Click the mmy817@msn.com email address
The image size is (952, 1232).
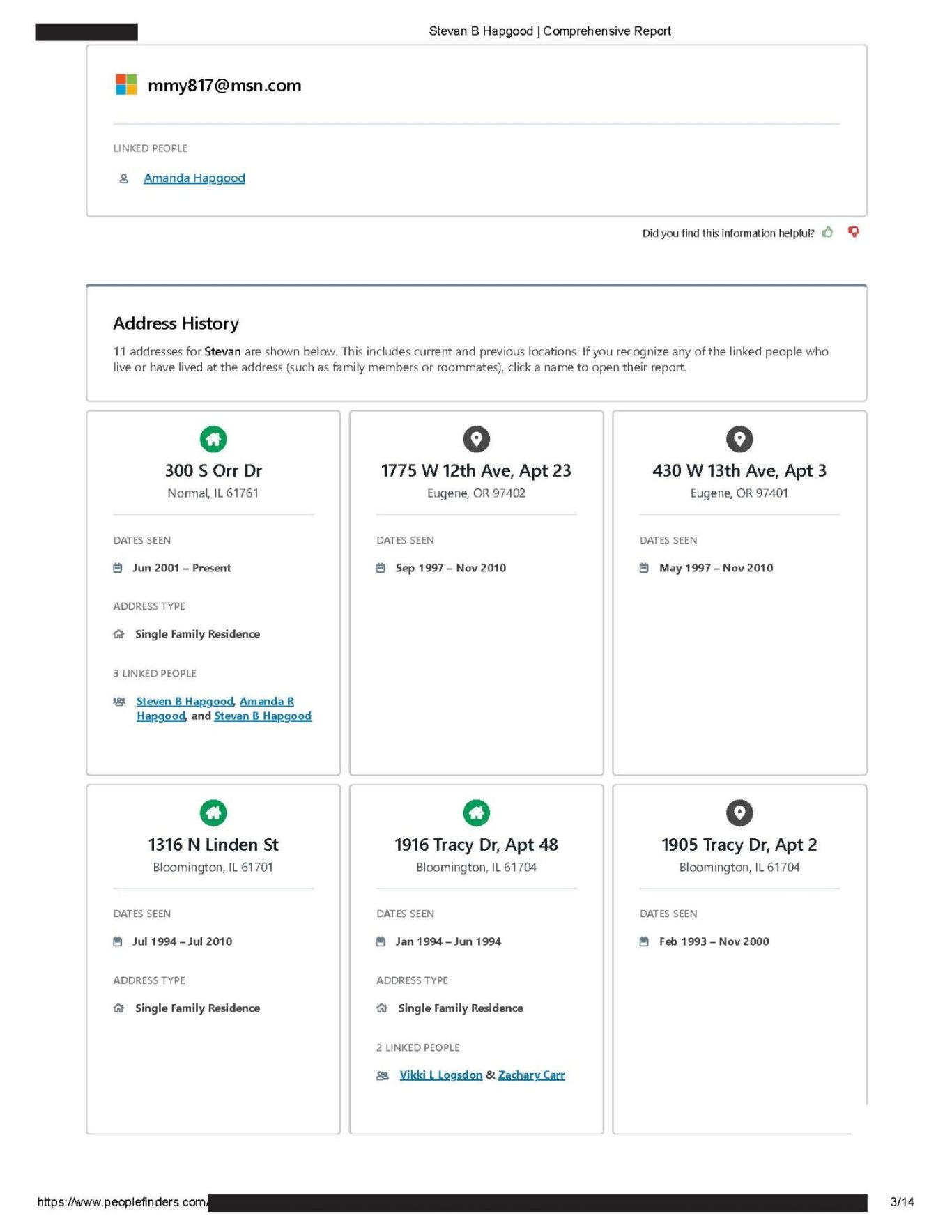click(x=224, y=86)
